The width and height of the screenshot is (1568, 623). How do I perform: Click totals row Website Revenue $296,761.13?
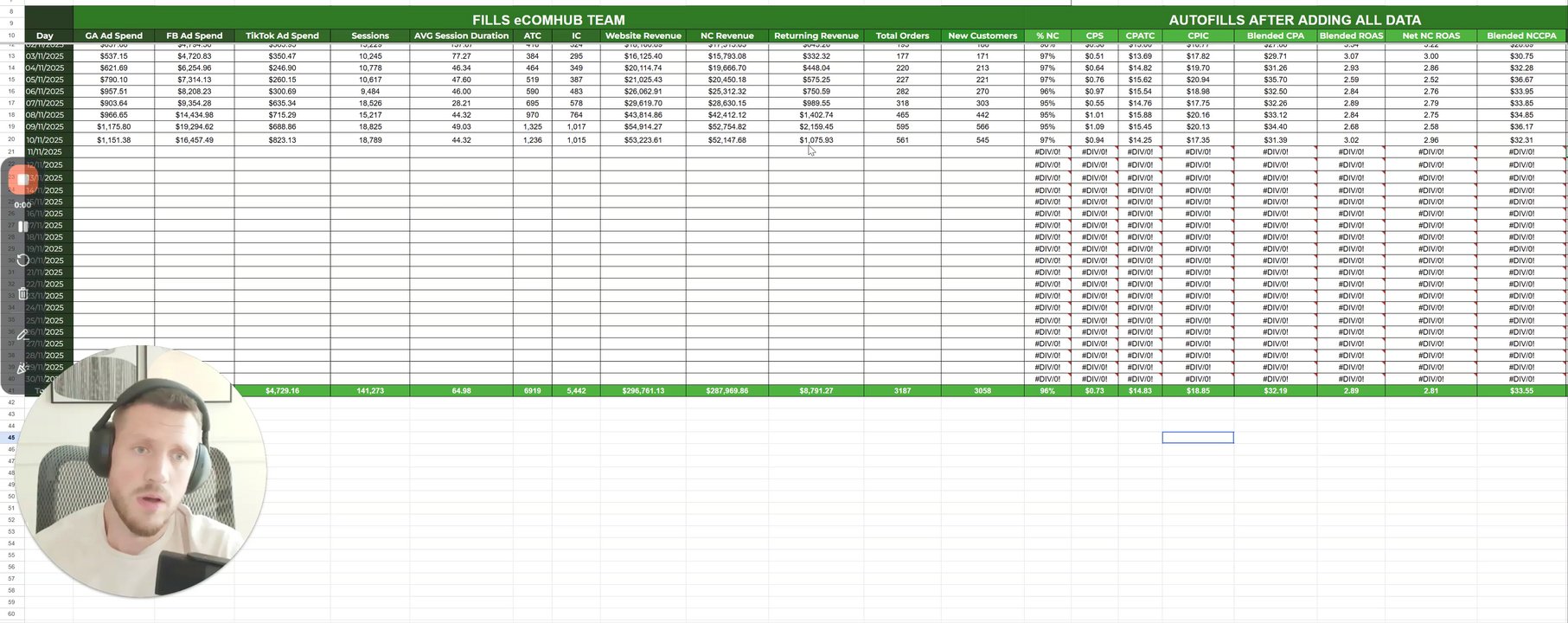[643, 390]
